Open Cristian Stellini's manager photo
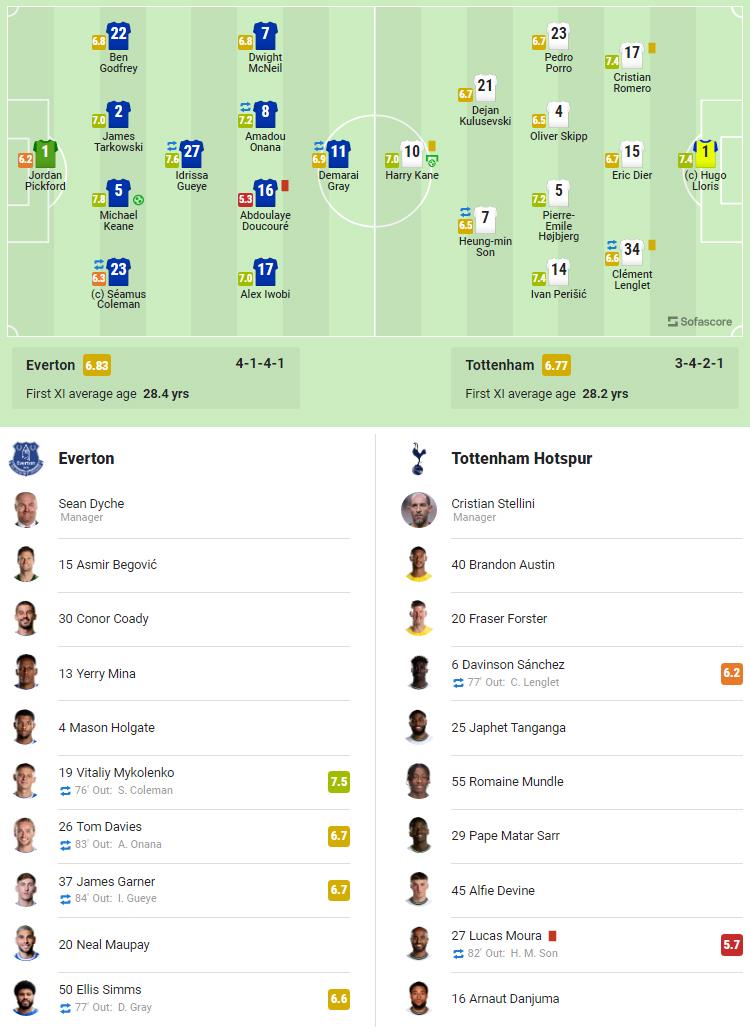The width and height of the screenshot is (750, 1032). [x=419, y=510]
